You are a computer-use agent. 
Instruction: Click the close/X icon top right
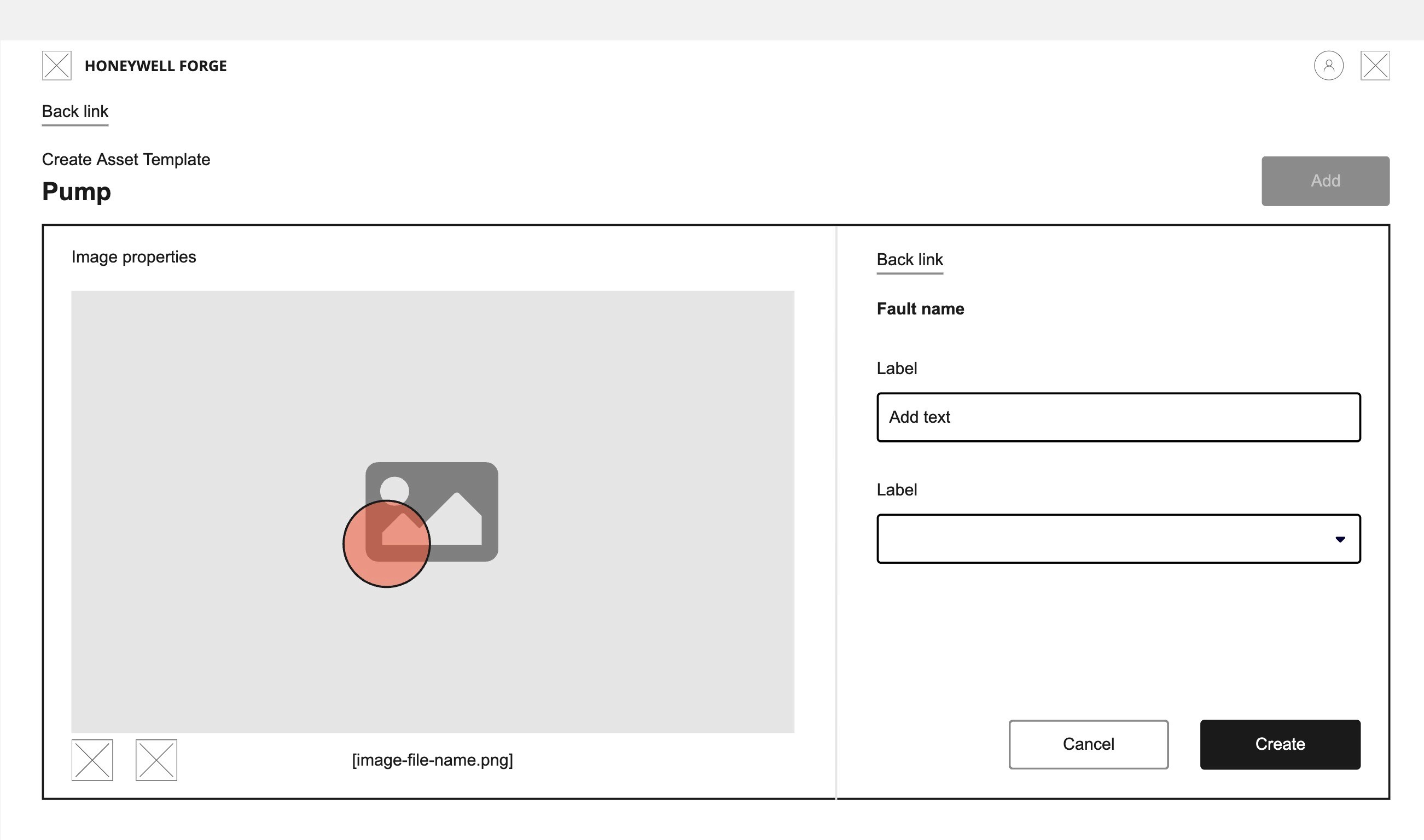1377,65
